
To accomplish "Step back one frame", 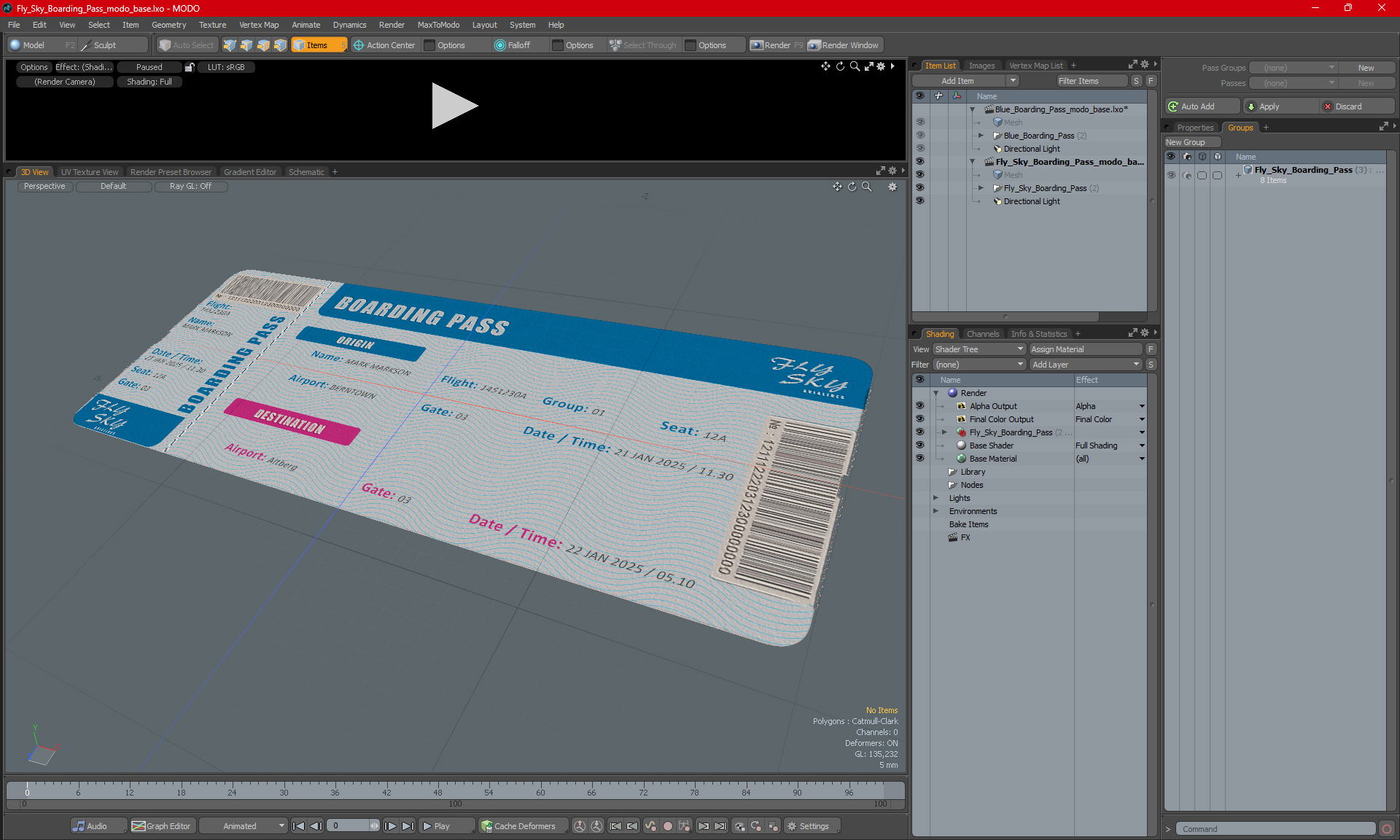I will click(316, 826).
